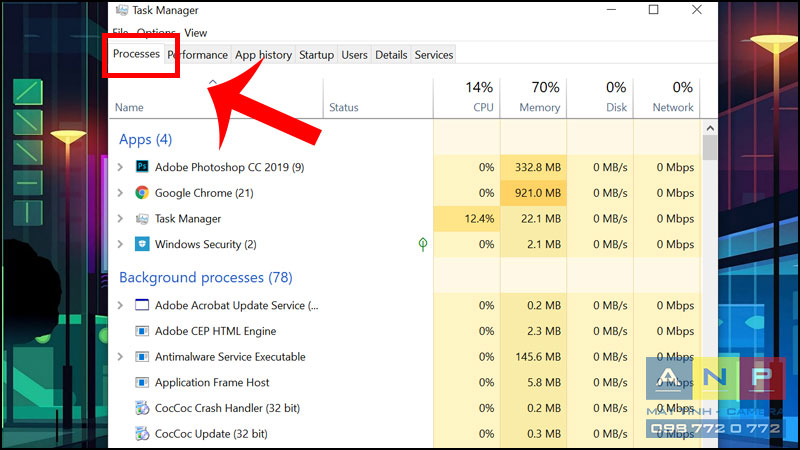Click the vertical scrollbar thumb
The image size is (800, 450).
click(710, 148)
